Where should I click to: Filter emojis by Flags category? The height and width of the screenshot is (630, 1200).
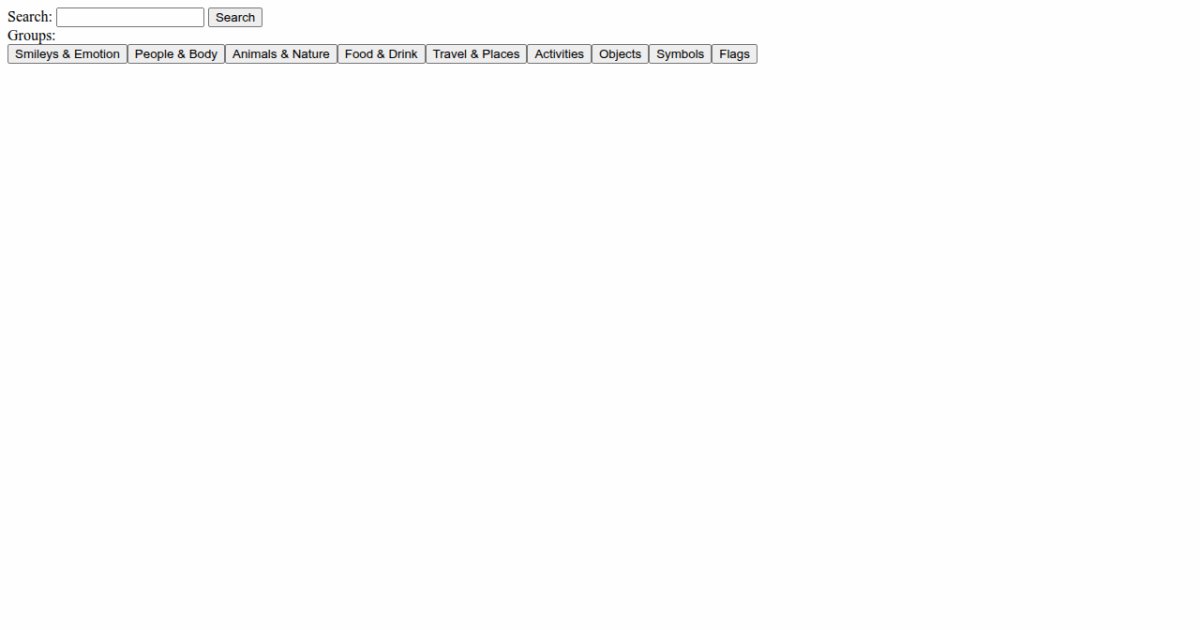coord(734,54)
